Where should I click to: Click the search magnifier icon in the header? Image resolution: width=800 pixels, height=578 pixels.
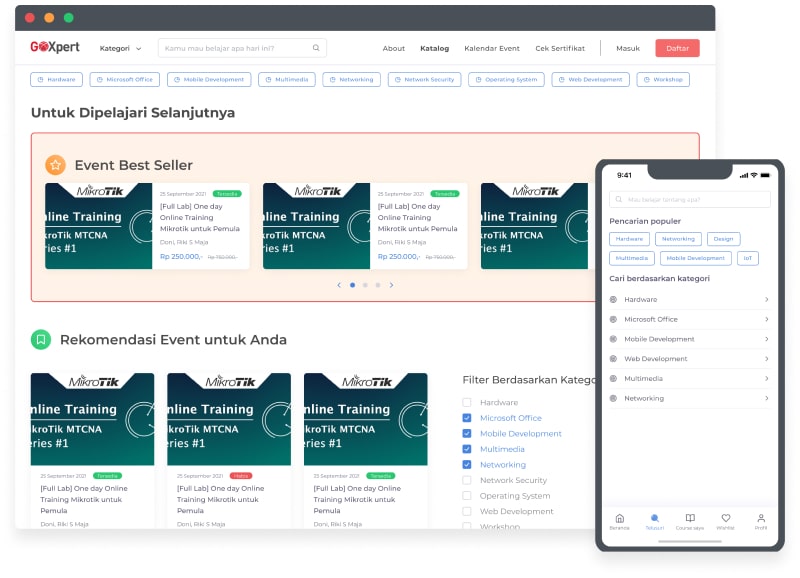point(316,48)
